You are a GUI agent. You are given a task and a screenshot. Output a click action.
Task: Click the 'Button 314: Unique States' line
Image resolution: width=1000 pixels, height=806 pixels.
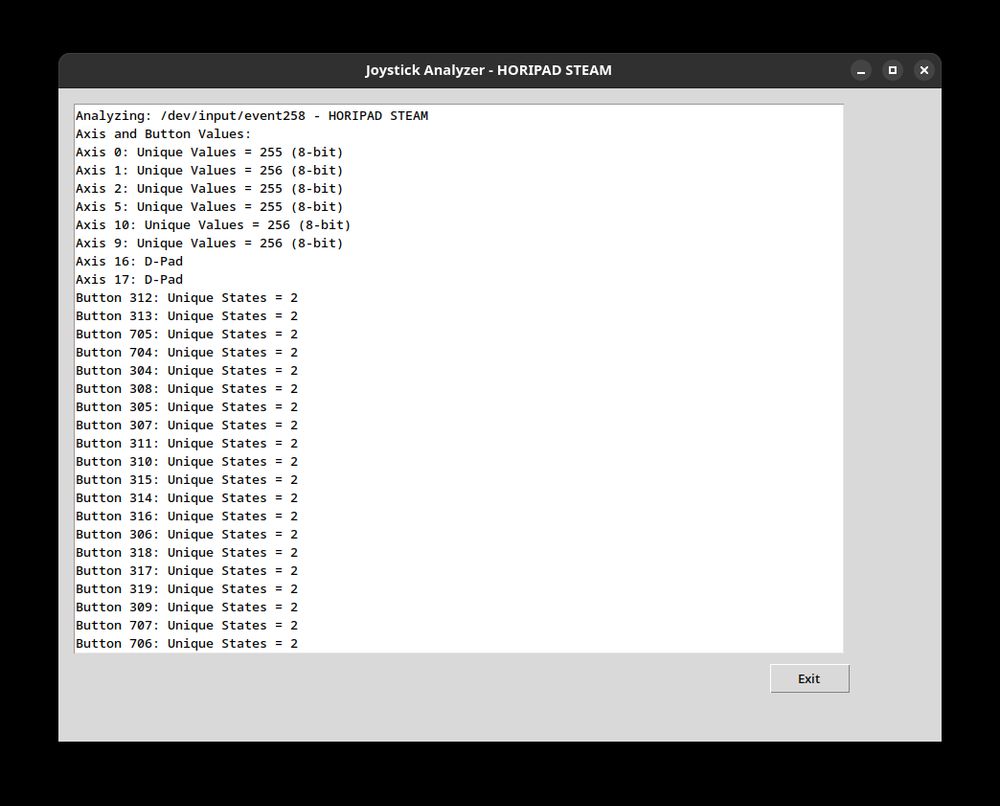(187, 497)
